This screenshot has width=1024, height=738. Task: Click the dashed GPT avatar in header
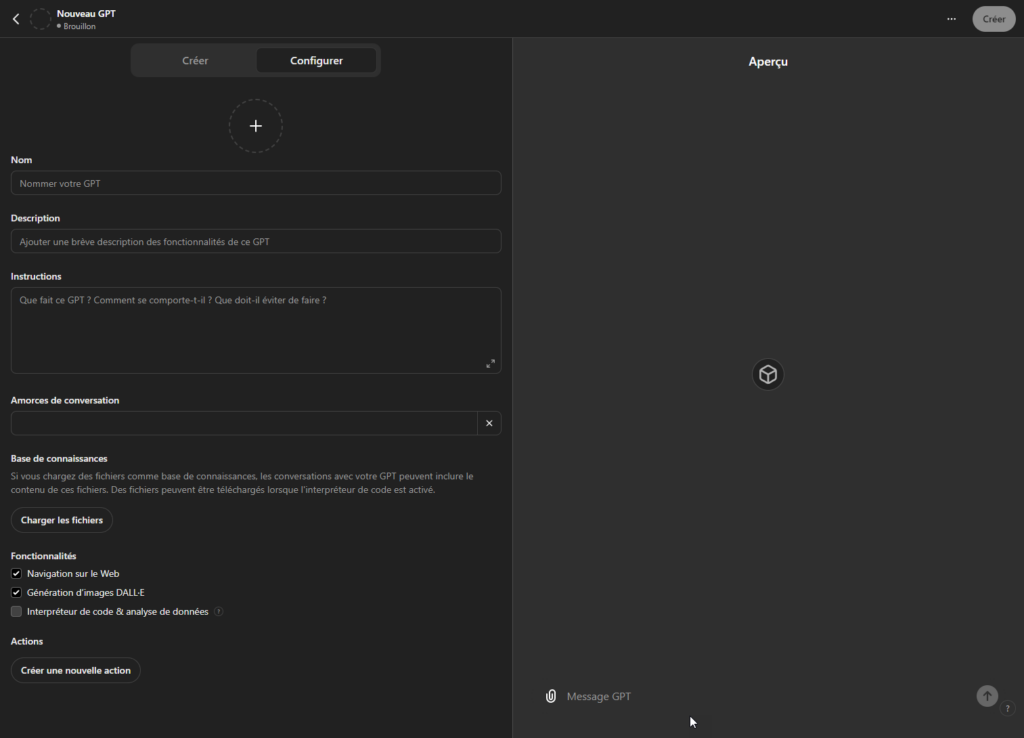tap(40, 19)
